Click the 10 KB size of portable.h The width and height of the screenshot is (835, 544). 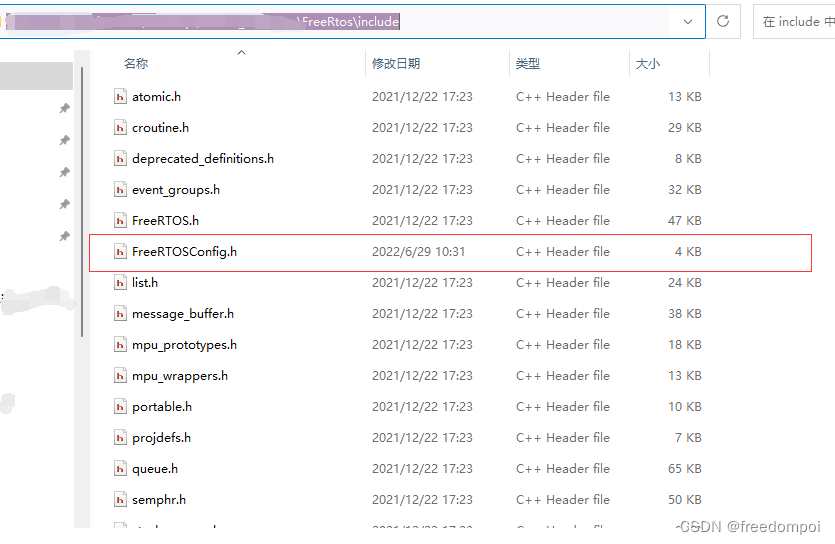(x=685, y=407)
